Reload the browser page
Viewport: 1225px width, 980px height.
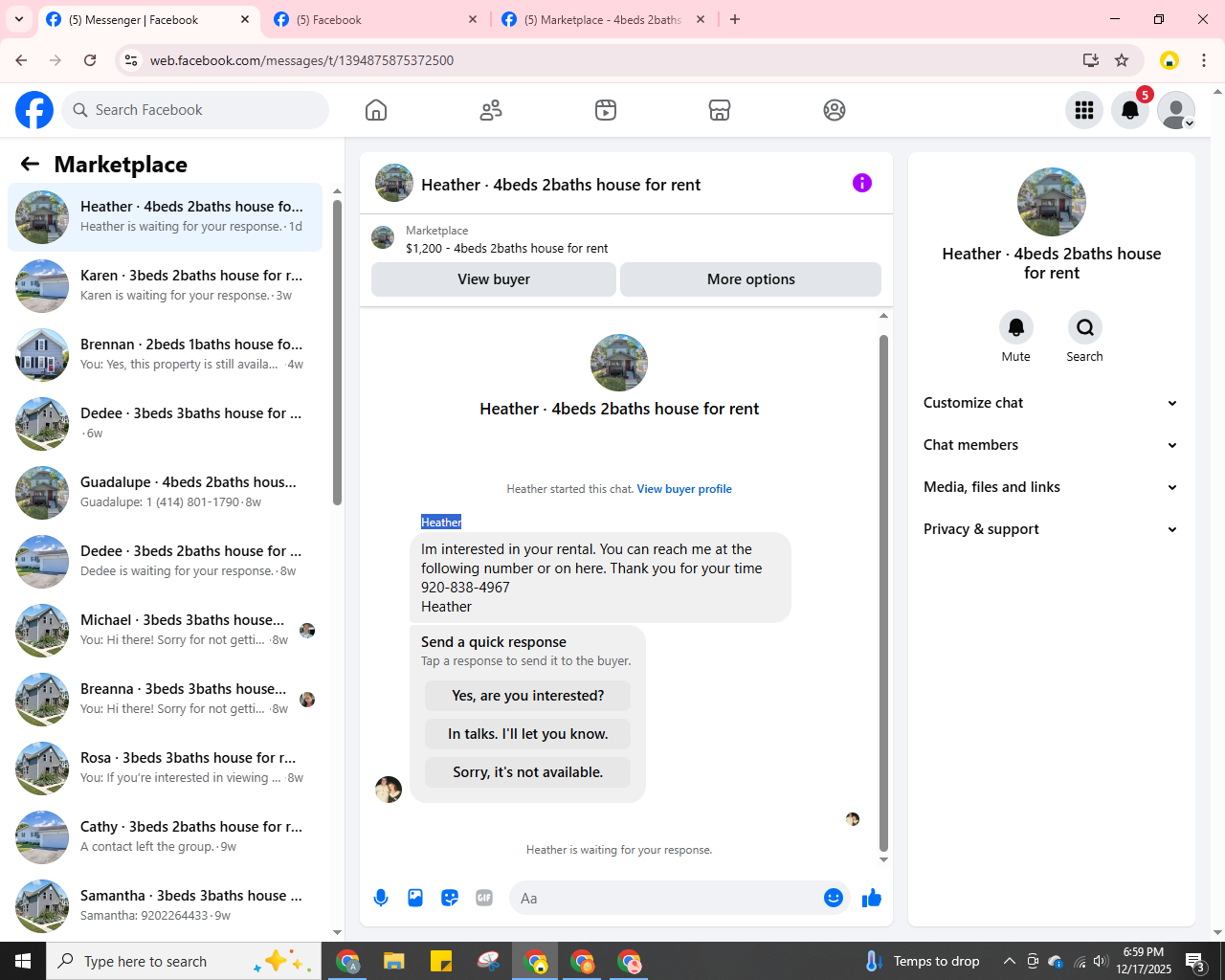[90, 60]
